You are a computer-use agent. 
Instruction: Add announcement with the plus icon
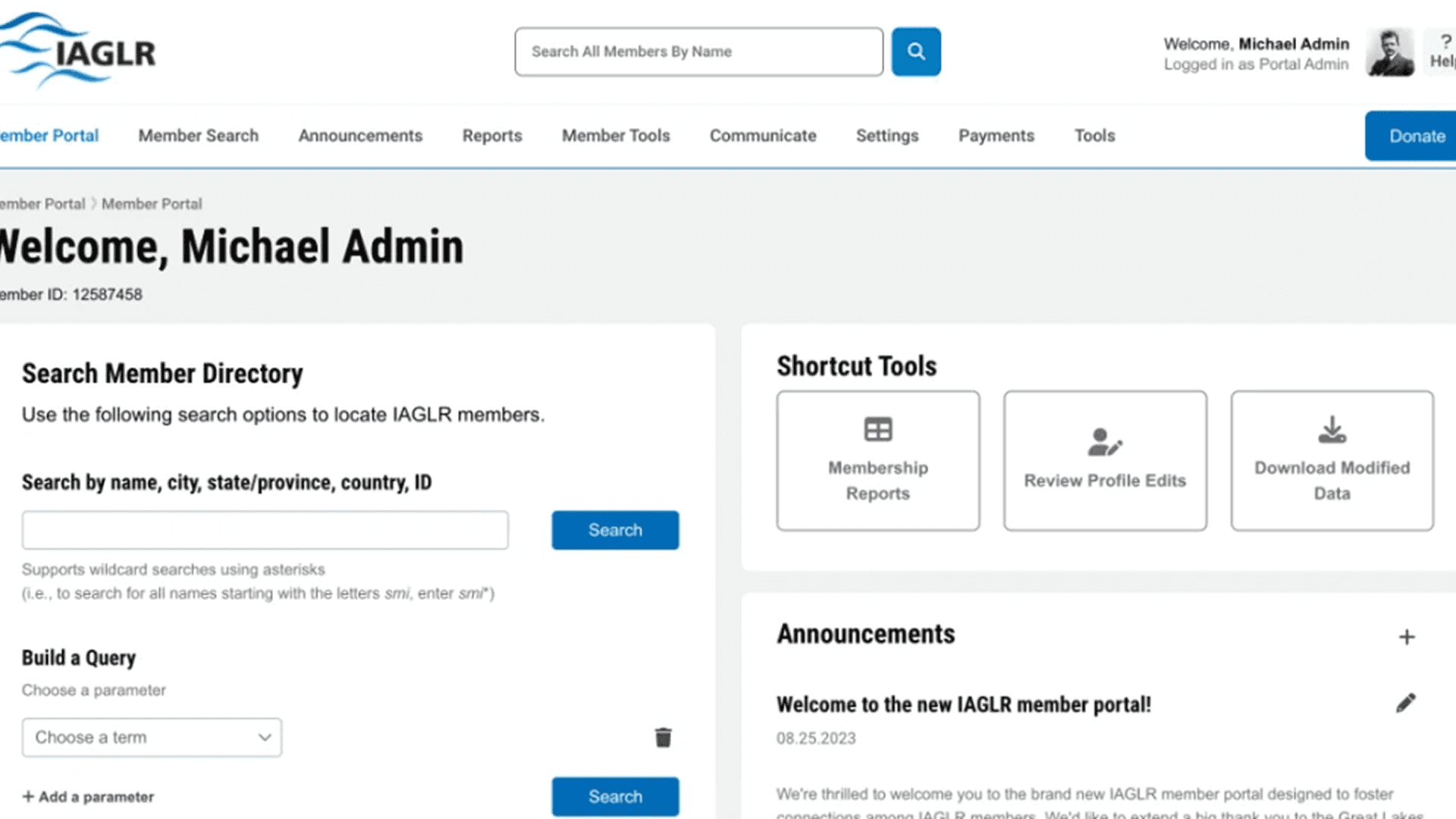coord(1406,637)
